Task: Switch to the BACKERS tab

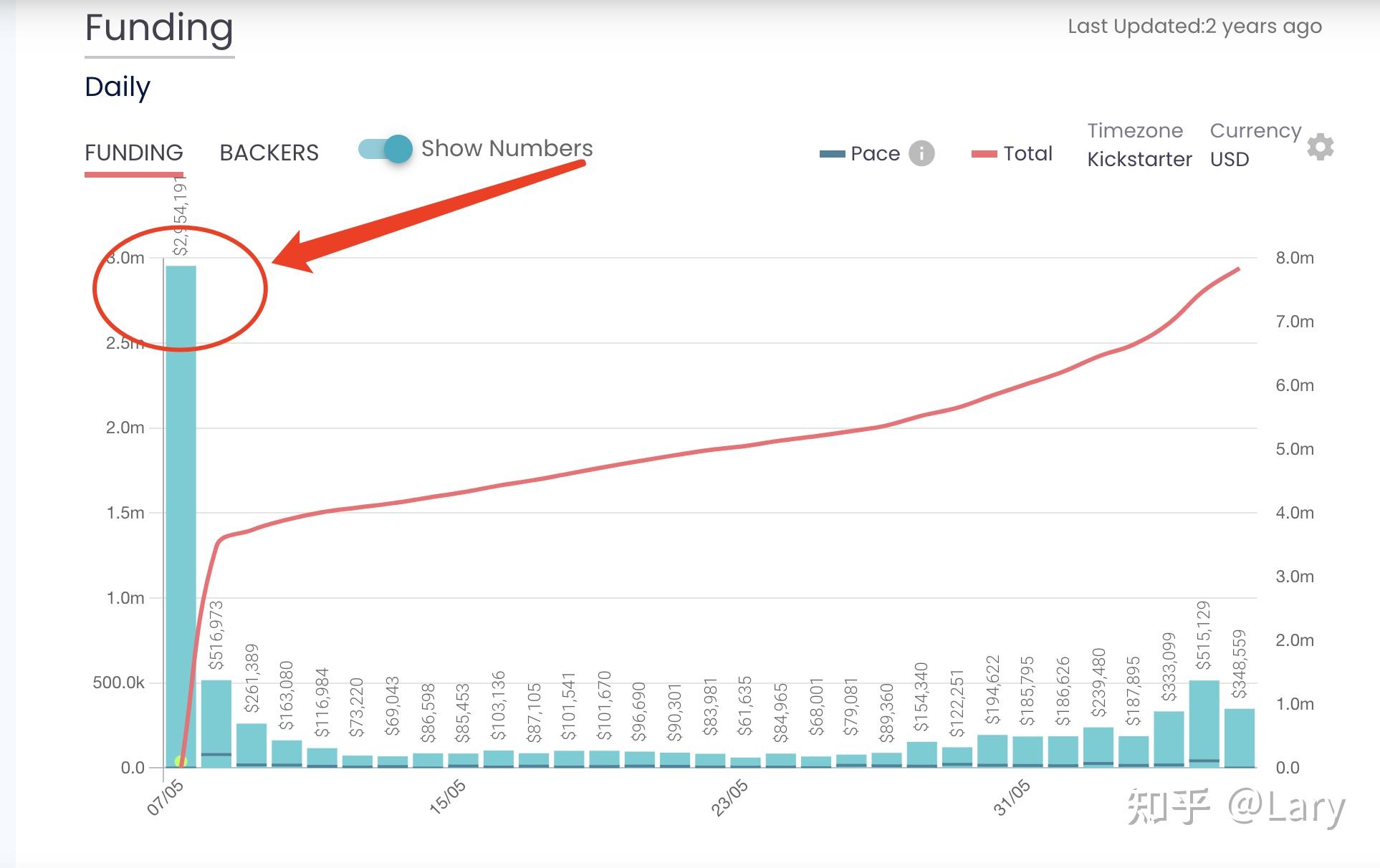Action: pos(269,153)
